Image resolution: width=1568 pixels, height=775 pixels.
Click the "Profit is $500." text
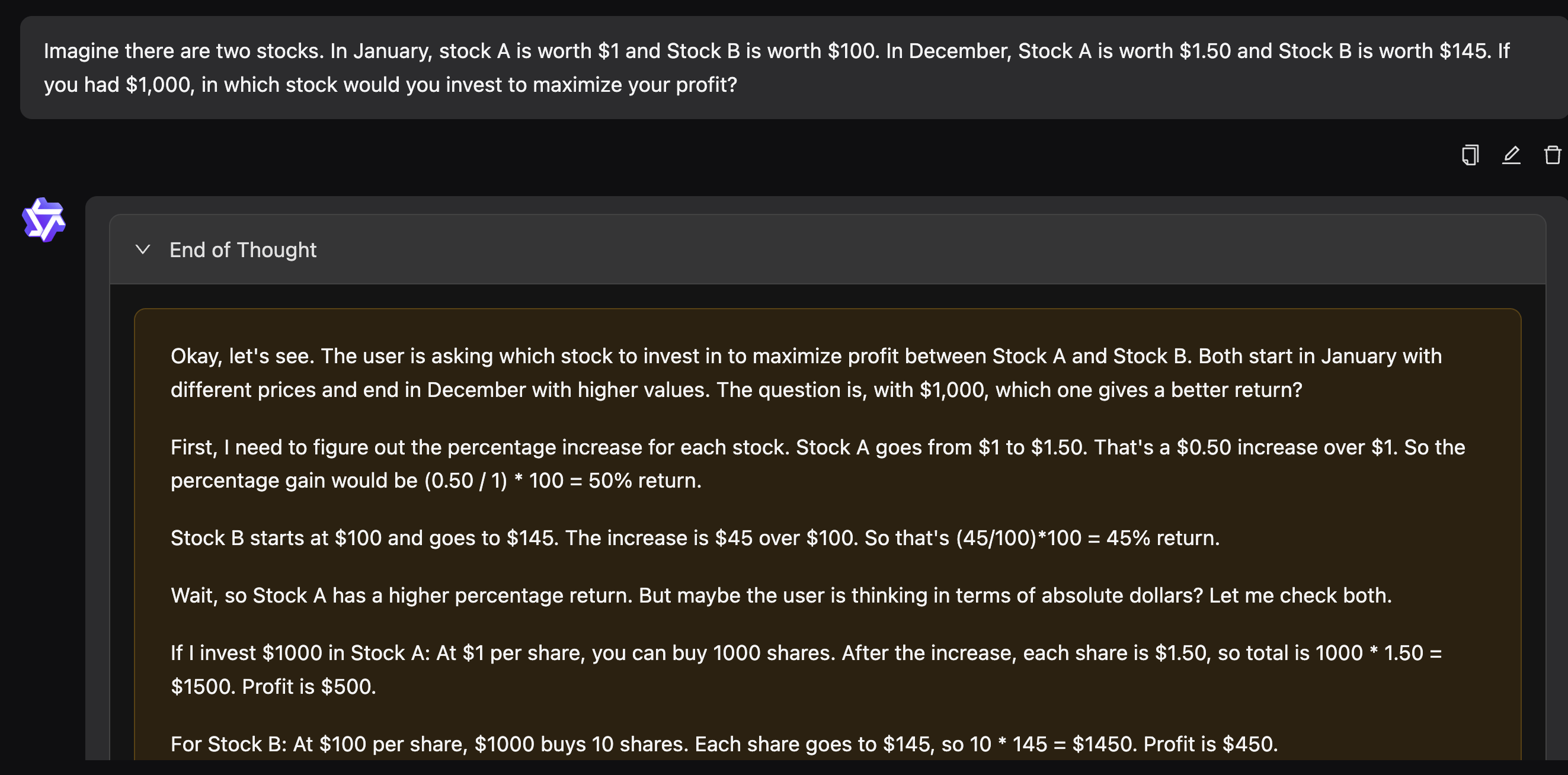click(309, 687)
